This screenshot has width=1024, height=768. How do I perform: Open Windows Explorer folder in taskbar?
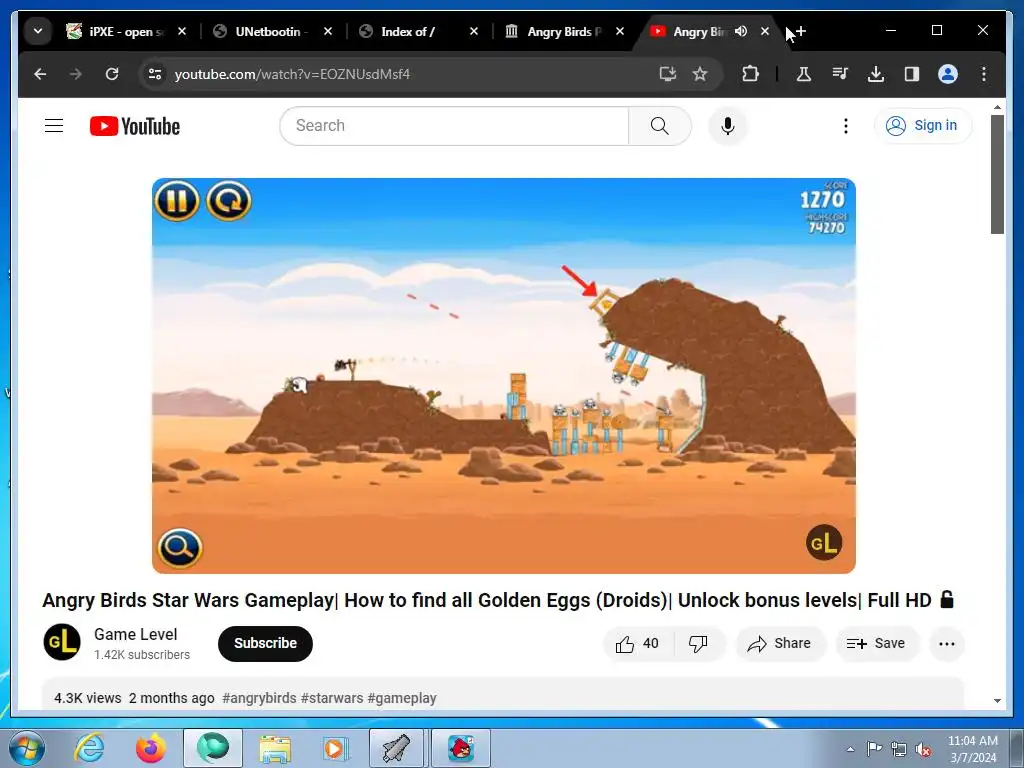point(275,748)
